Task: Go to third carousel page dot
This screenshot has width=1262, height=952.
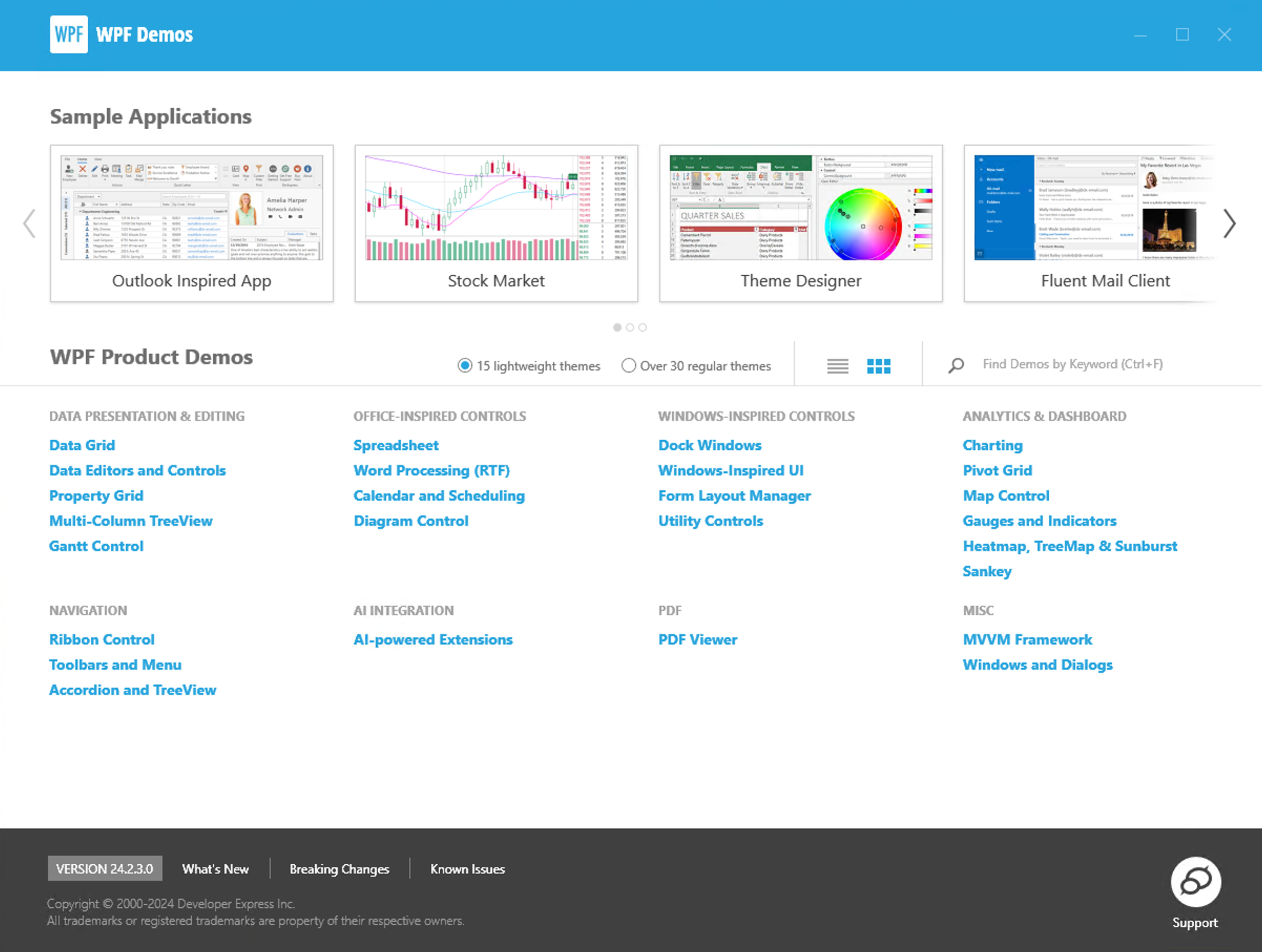Action: [643, 327]
